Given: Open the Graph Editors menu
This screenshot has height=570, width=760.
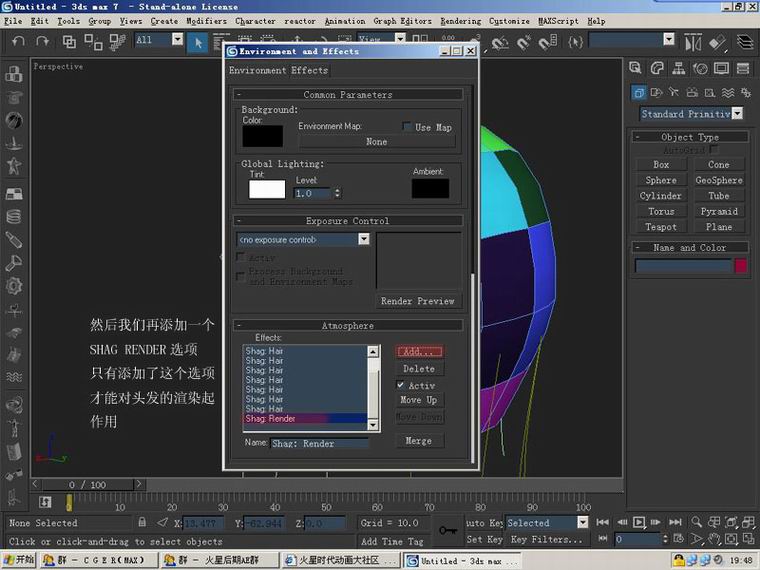Looking at the screenshot, I should point(402,21).
